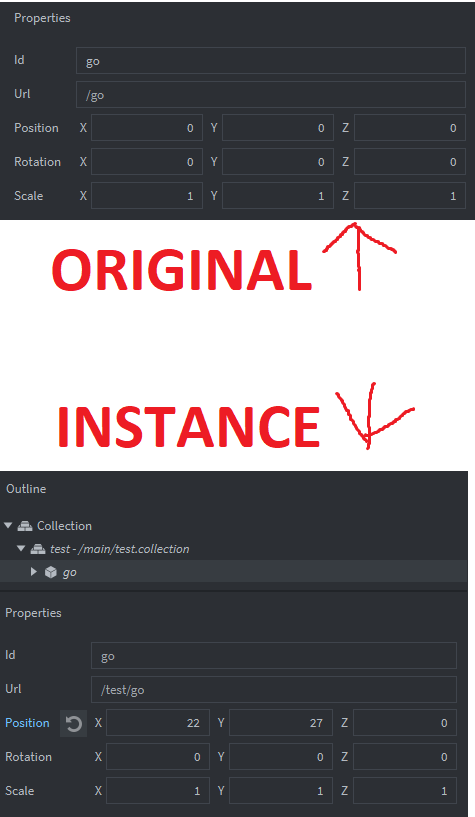
Task: Click the original Scale label
Action: click(x=29, y=195)
